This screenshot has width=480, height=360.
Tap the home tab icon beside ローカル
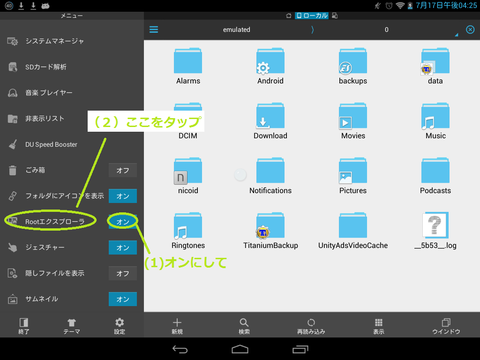(288, 16)
